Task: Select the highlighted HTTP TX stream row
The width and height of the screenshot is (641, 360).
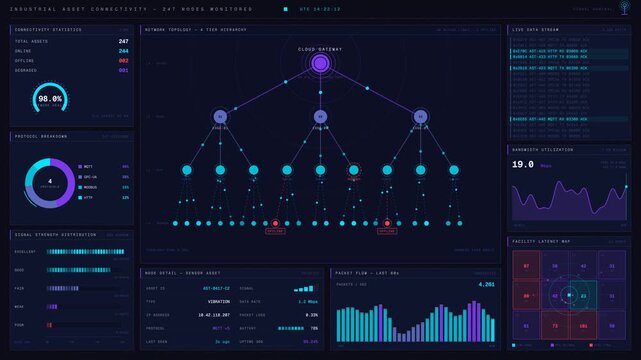Action: click(569, 57)
